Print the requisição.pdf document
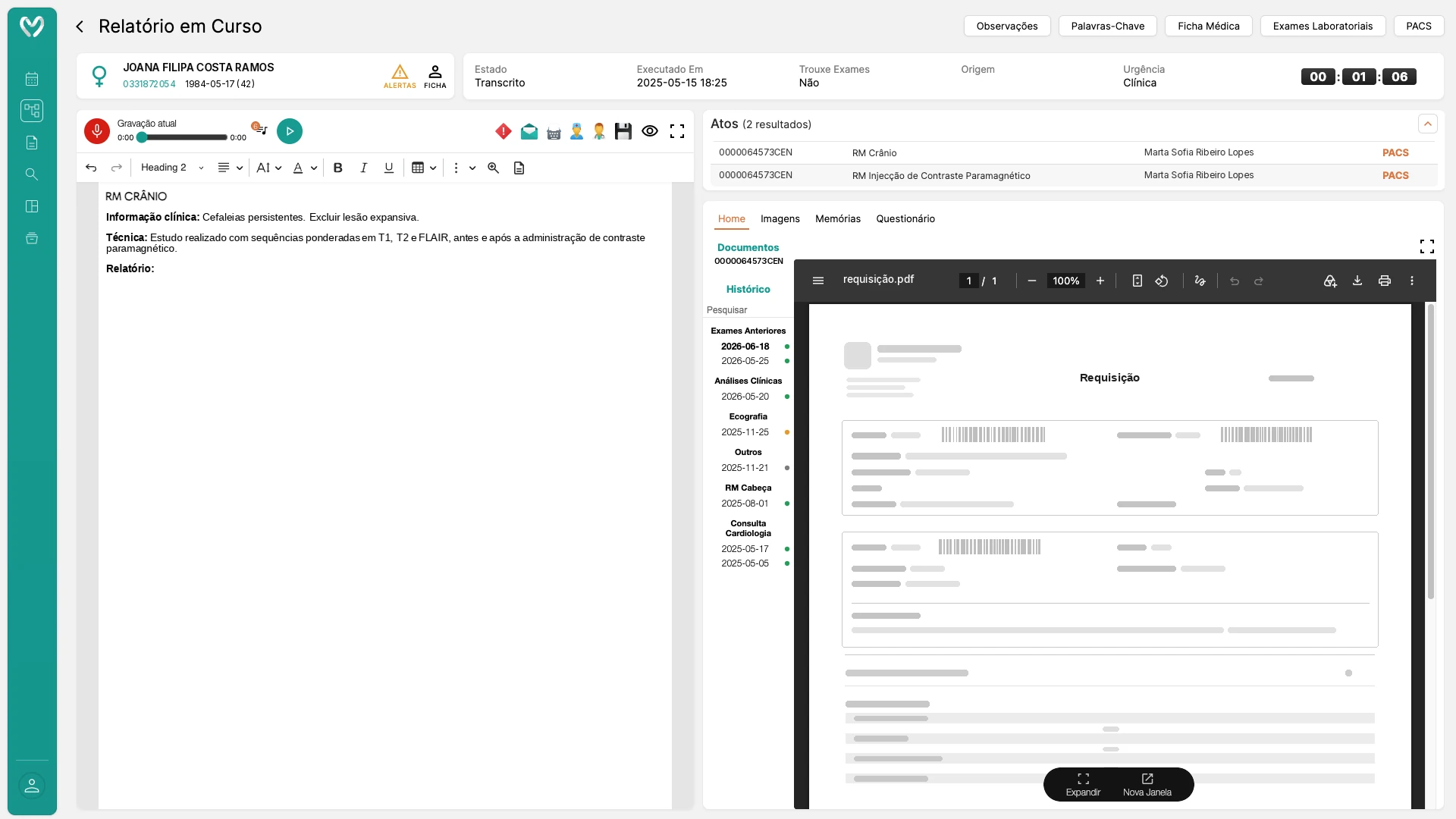This screenshot has width=1456, height=819. pos(1385,281)
